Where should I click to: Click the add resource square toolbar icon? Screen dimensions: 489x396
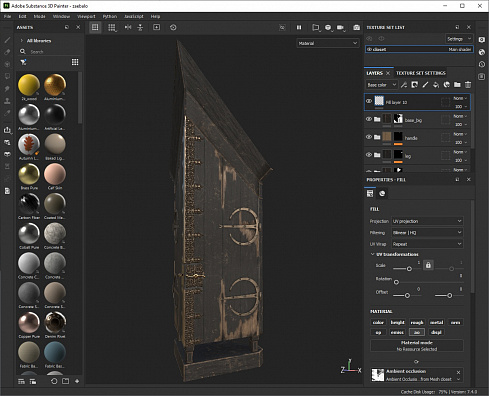(156, 27)
